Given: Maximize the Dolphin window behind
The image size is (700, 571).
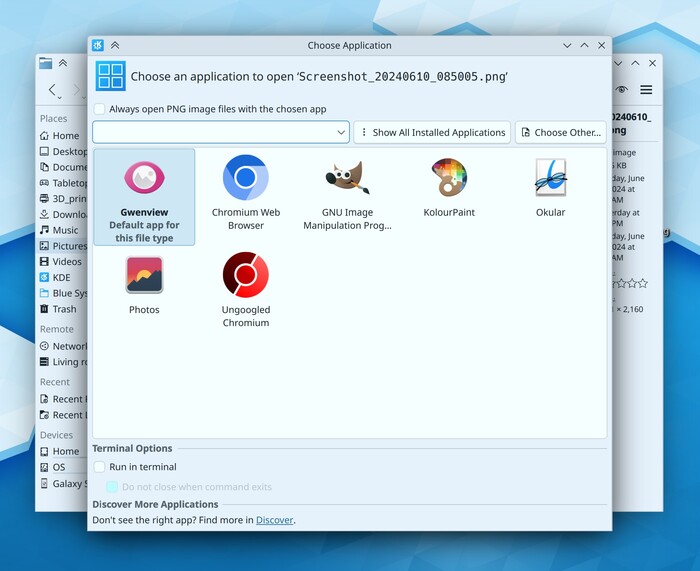Looking at the screenshot, I should pyautogui.click(x=635, y=63).
